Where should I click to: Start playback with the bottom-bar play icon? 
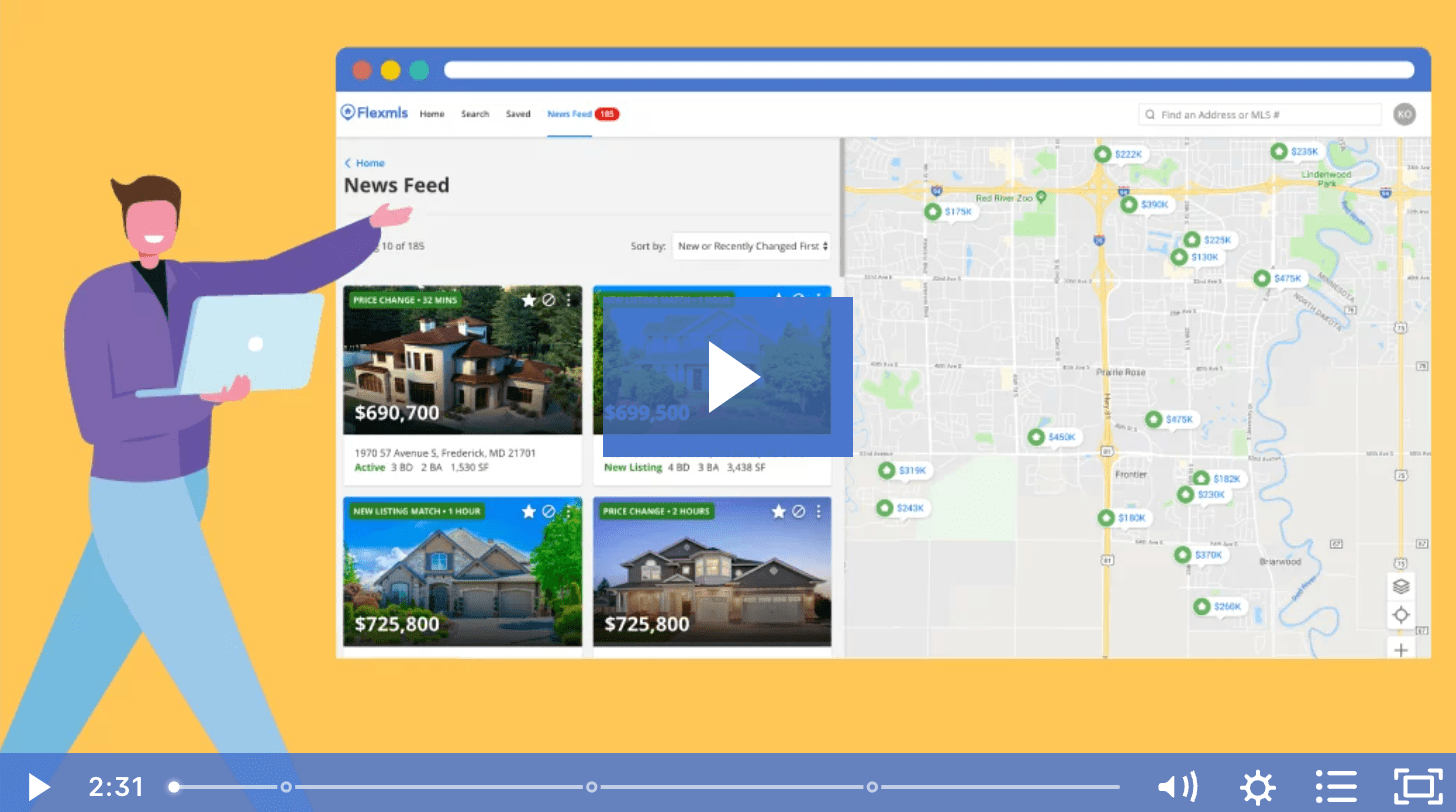38,787
